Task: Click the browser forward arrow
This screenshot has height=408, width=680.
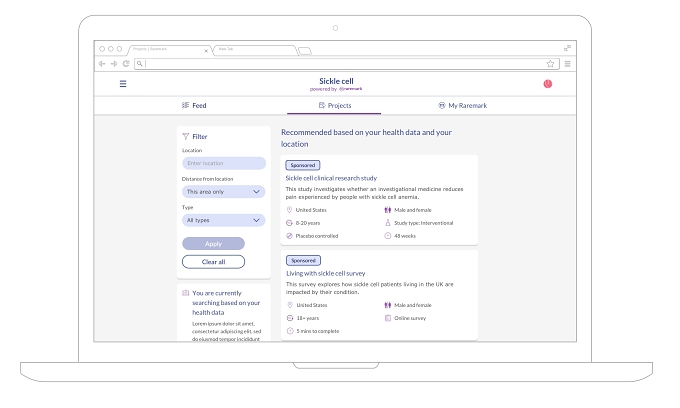Action: tap(114, 64)
